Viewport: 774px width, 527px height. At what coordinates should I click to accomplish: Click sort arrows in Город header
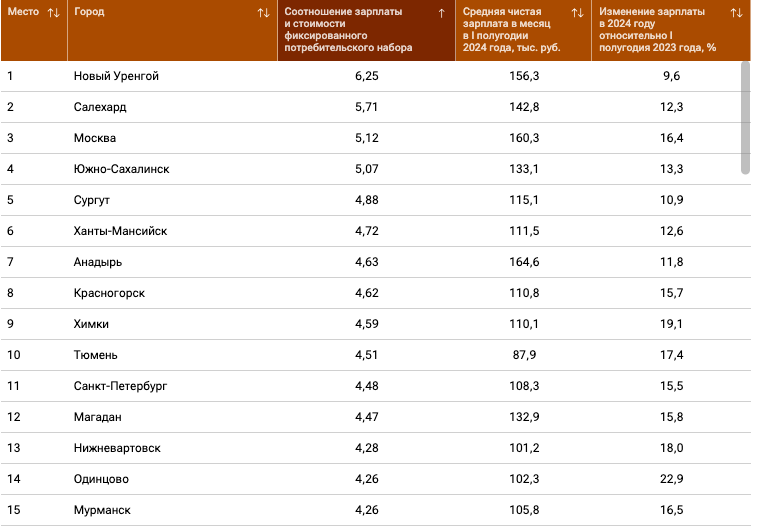point(264,13)
